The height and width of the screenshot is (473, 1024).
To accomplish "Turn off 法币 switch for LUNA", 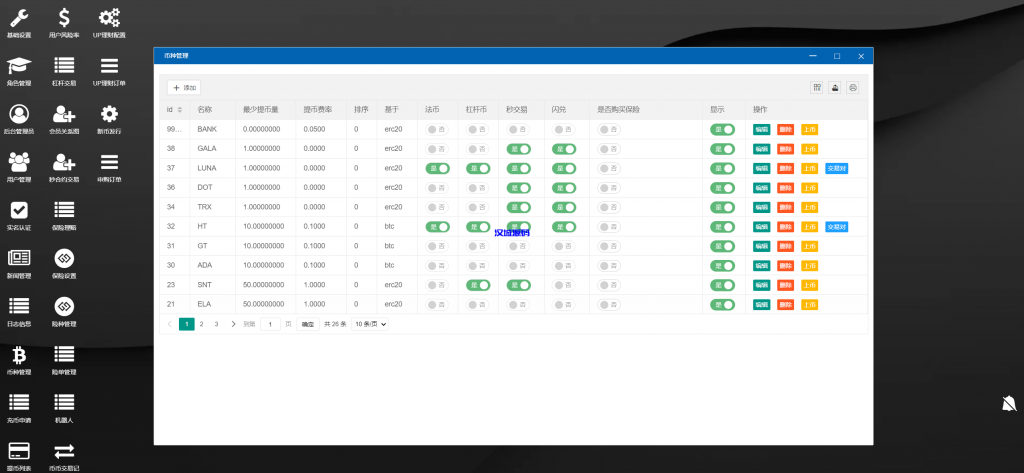I will [x=438, y=169].
